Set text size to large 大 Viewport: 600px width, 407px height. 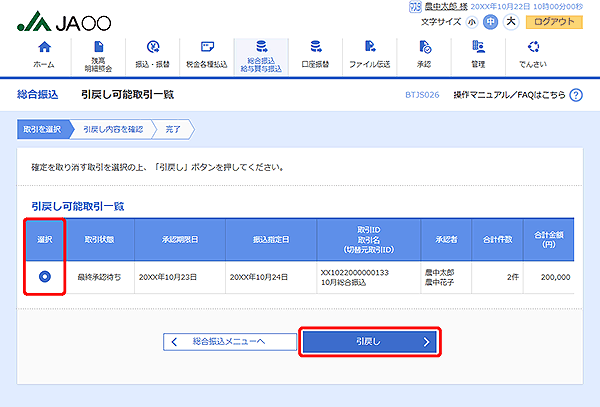(511, 22)
